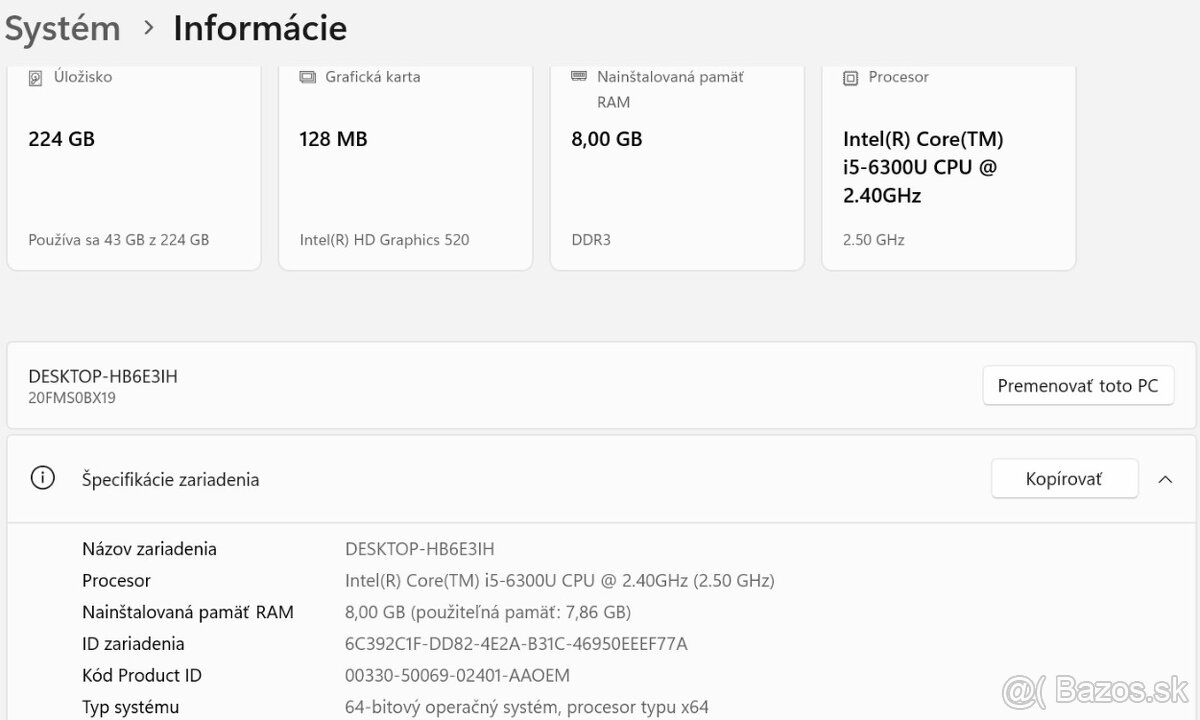The image size is (1200, 720).
Task: Click the Bazos.sk watermark logo
Action: (1094, 690)
